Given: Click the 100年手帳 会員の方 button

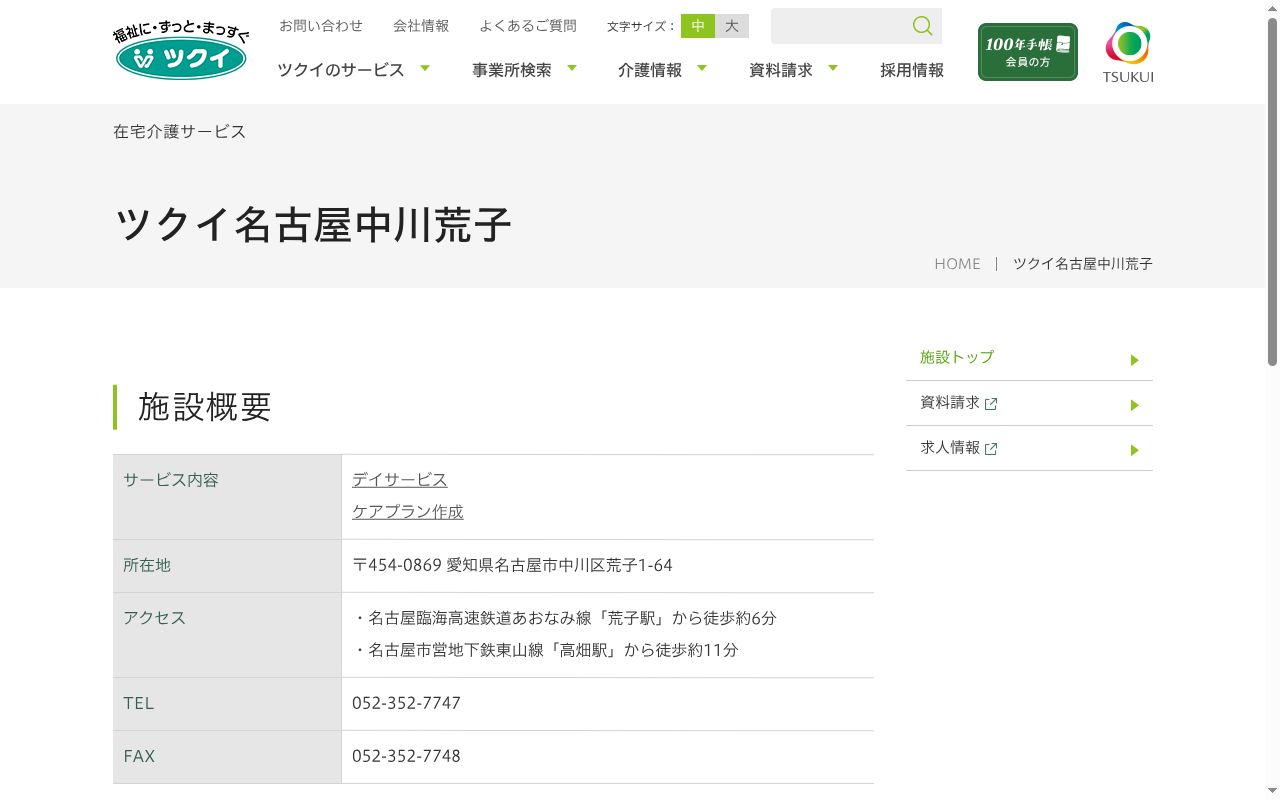Looking at the screenshot, I should (1028, 52).
